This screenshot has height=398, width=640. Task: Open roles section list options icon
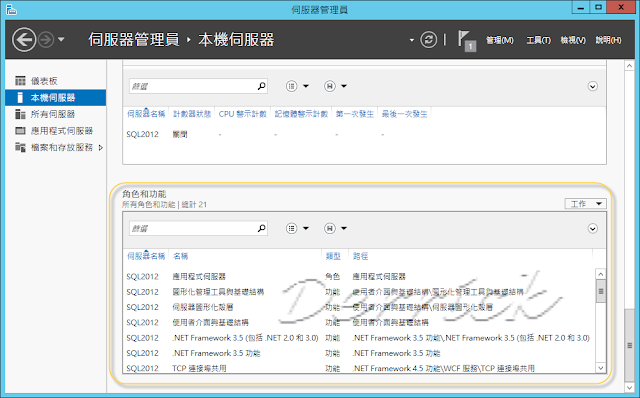coord(291,228)
